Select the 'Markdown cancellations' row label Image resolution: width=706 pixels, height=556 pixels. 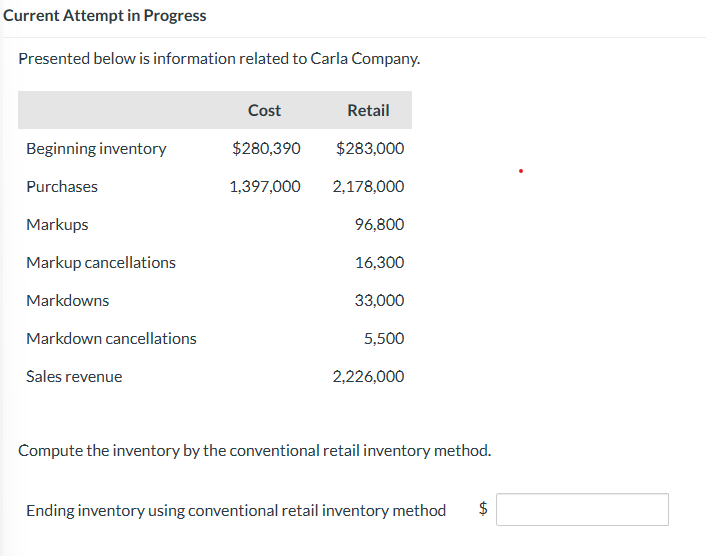(111, 339)
